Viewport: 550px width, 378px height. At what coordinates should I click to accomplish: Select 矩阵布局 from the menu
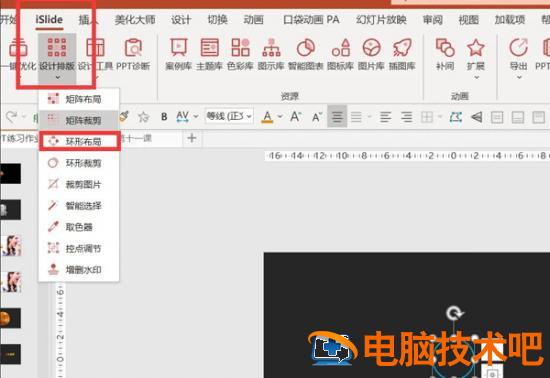[x=79, y=99]
